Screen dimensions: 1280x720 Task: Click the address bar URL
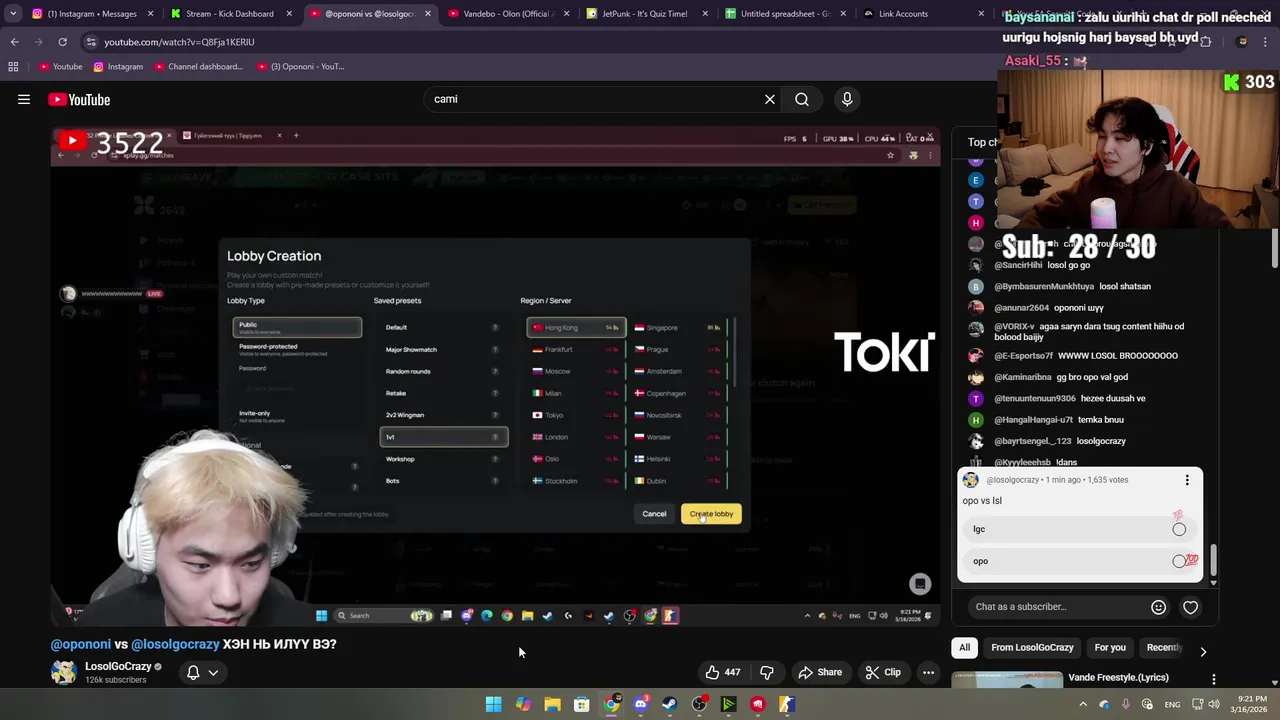coord(179,42)
